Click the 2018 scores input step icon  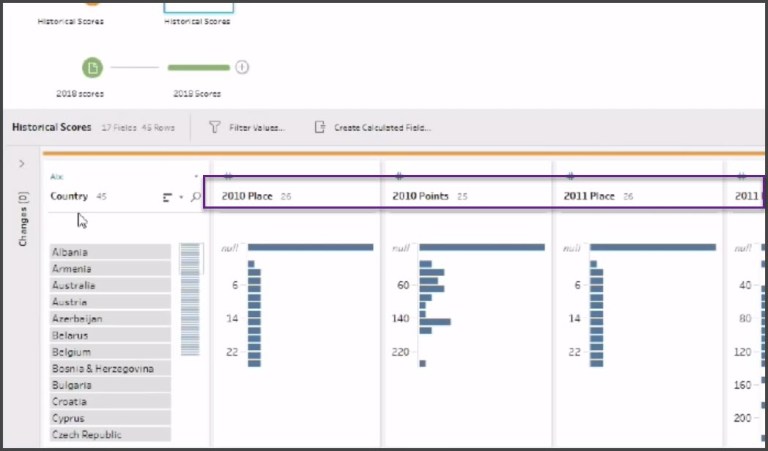[x=92, y=68]
